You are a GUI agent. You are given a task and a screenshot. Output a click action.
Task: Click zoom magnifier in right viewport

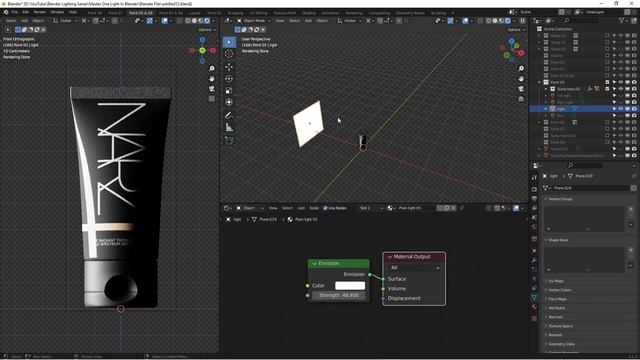tap(521, 69)
